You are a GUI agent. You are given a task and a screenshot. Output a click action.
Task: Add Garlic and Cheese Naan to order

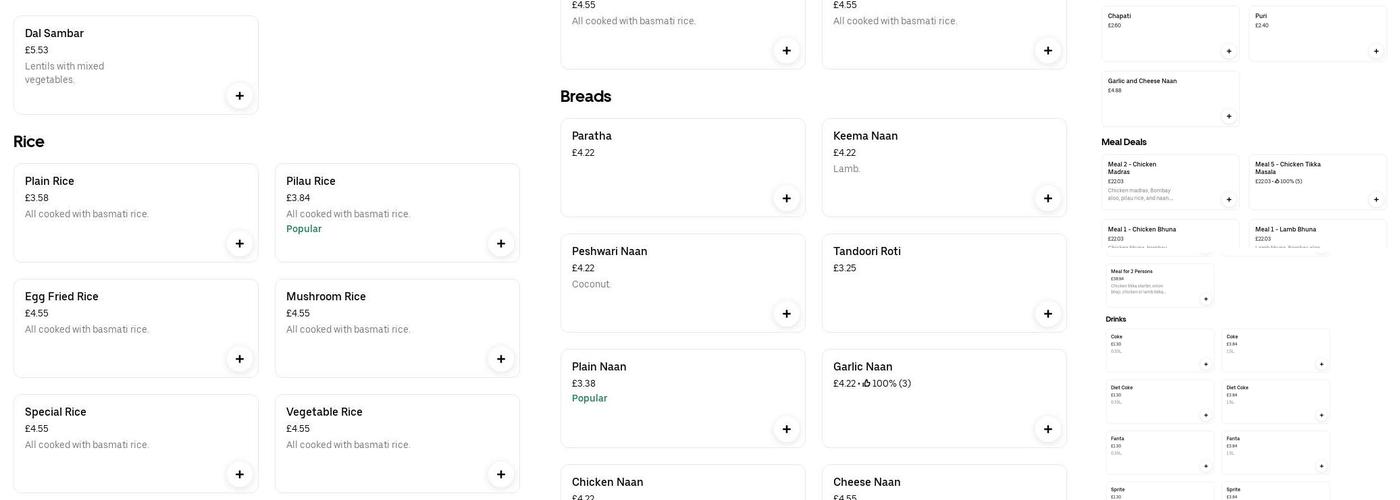click(x=1229, y=116)
